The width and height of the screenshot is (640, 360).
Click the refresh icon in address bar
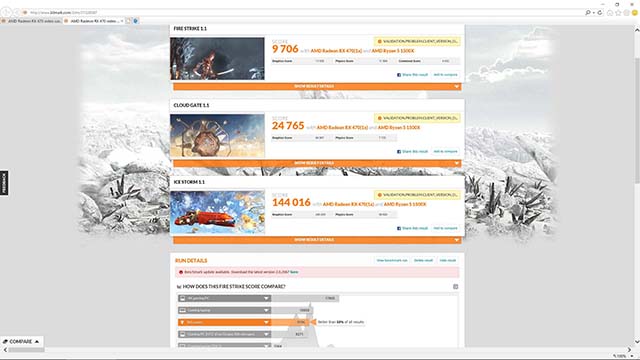[x=600, y=13]
